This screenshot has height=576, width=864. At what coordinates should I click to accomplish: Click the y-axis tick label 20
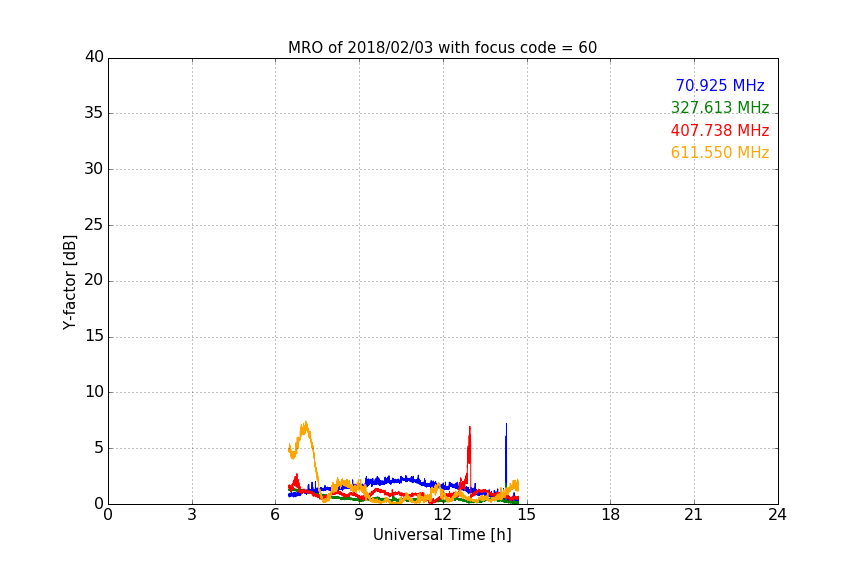pyautogui.click(x=94, y=280)
